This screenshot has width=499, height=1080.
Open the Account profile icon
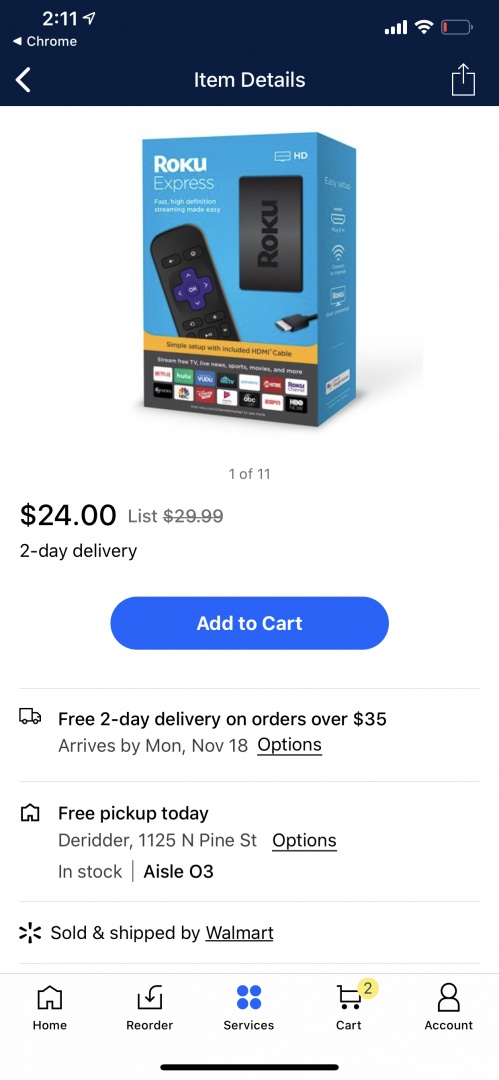tap(449, 996)
